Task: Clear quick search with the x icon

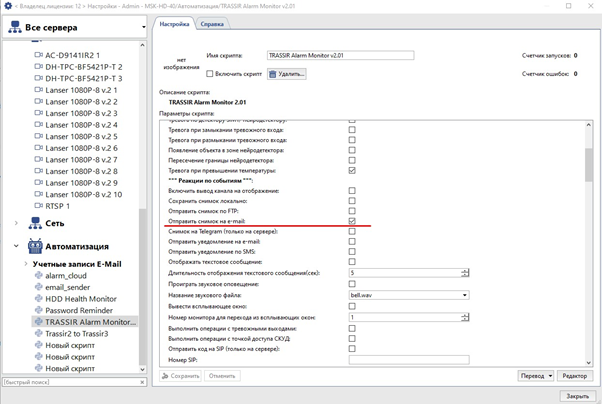Action: click(x=142, y=382)
